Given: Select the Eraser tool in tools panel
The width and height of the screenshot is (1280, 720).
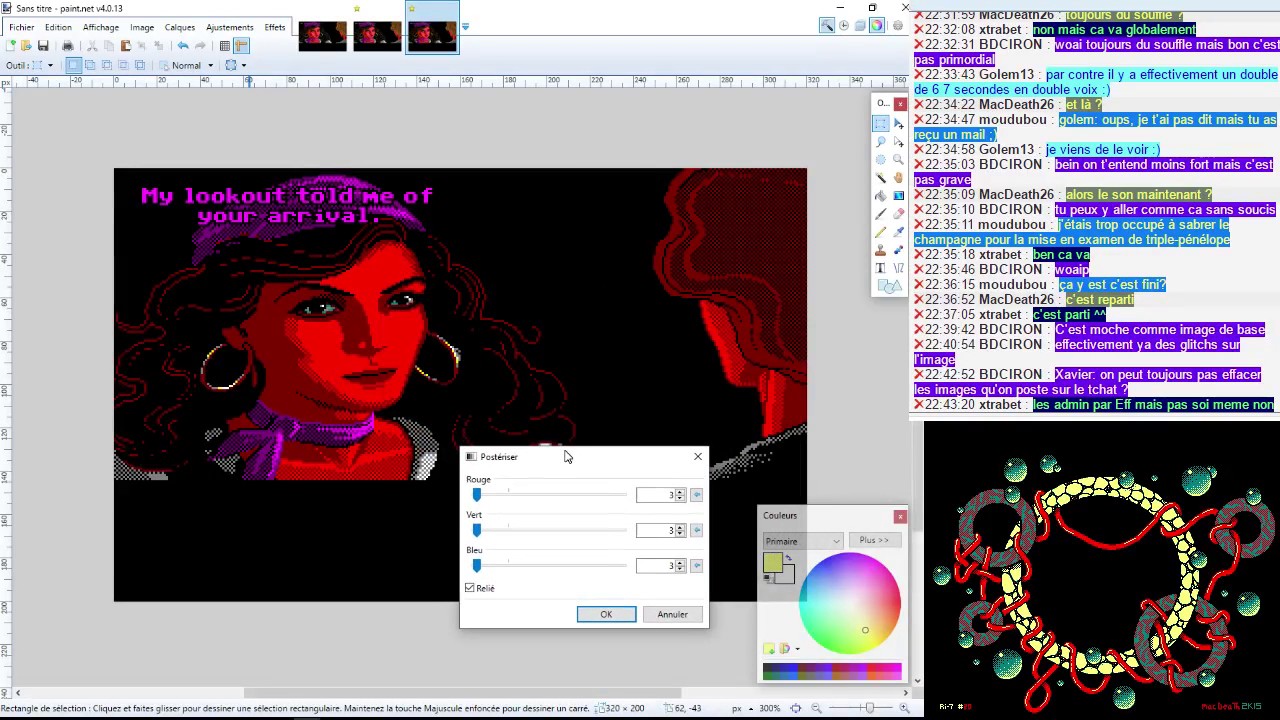Looking at the screenshot, I should 898,213.
